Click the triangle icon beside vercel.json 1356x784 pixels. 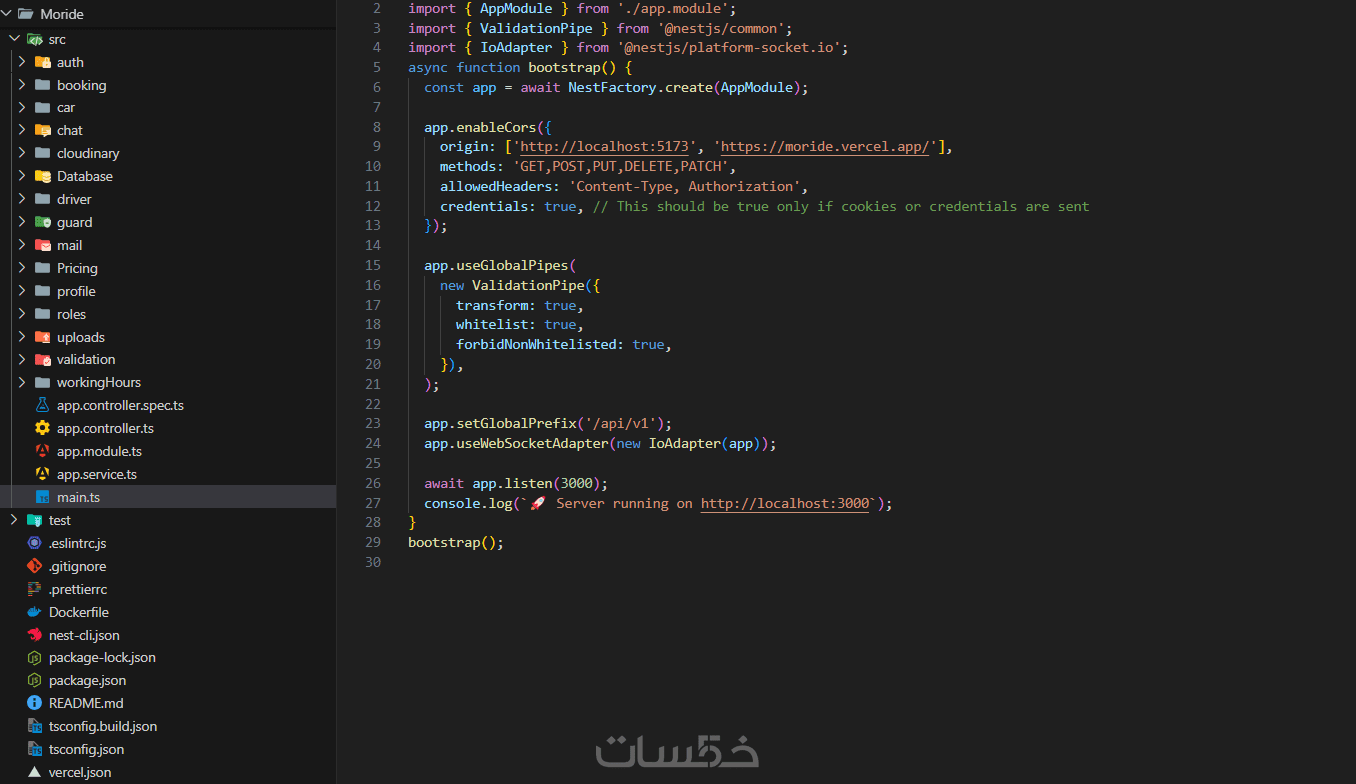(x=34, y=772)
